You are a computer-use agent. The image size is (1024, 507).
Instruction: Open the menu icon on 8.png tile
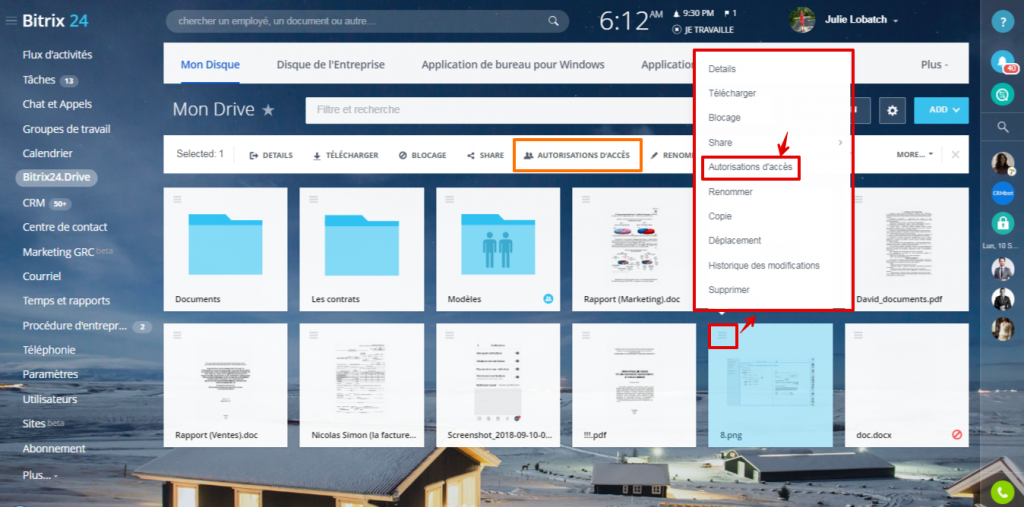pyautogui.click(x=722, y=336)
